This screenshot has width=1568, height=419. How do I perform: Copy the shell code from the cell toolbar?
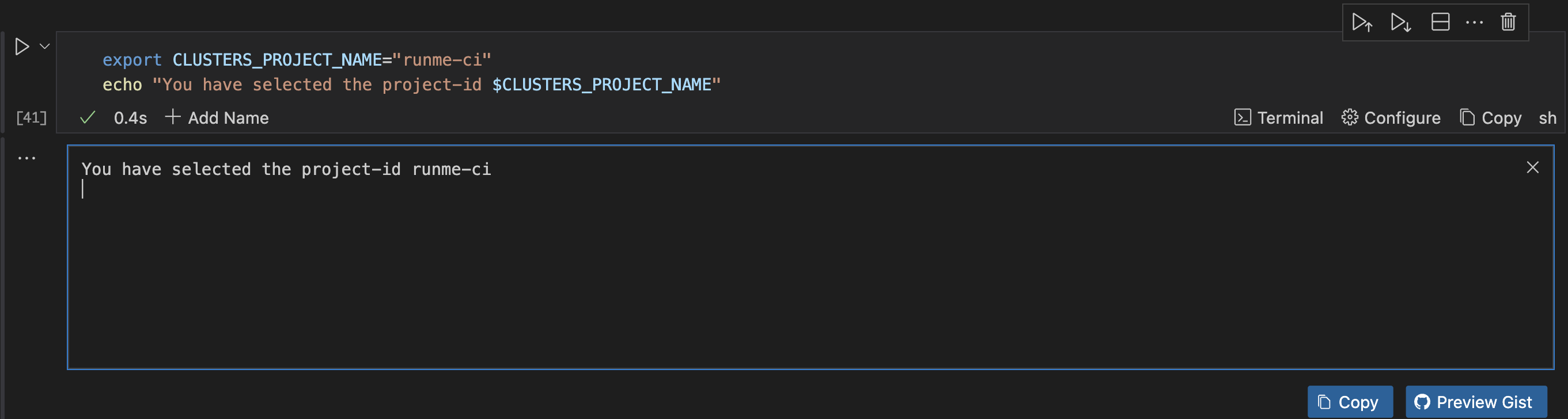pyautogui.click(x=1491, y=117)
